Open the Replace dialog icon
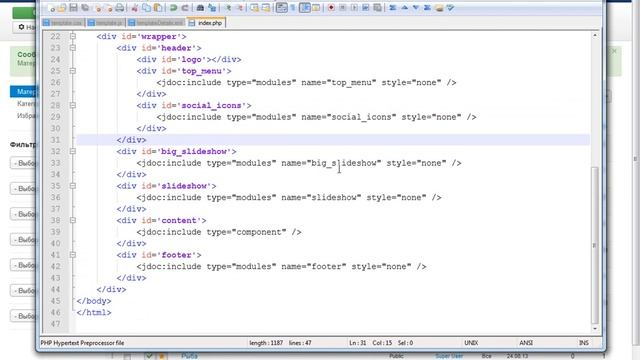The image size is (640, 360). tap(212, 8)
